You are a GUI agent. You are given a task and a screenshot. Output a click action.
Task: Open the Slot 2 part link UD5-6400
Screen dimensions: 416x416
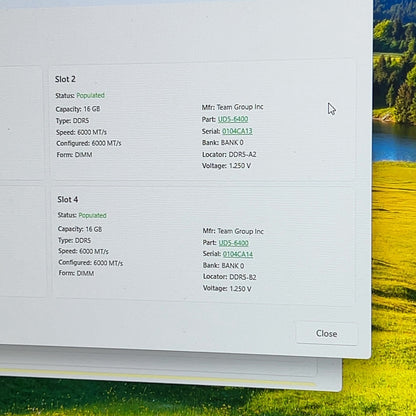pyautogui.click(x=233, y=119)
